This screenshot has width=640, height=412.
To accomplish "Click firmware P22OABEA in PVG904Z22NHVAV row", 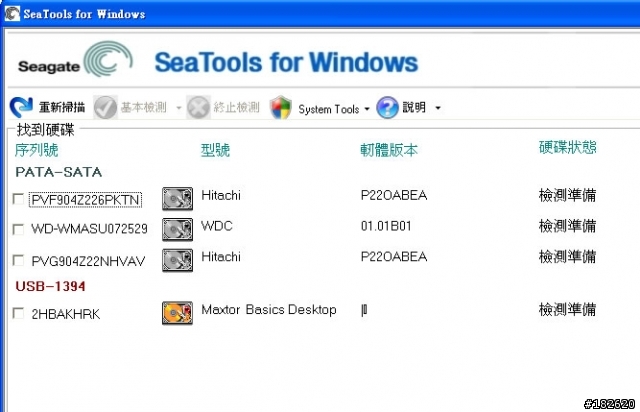I will tap(394, 256).
